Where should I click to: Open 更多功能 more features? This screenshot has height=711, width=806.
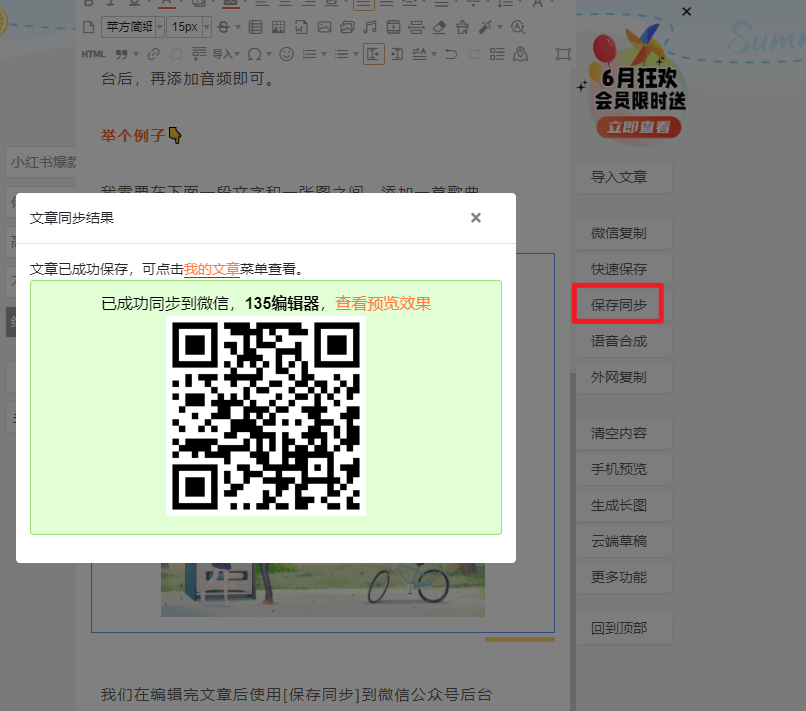coord(624,577)
